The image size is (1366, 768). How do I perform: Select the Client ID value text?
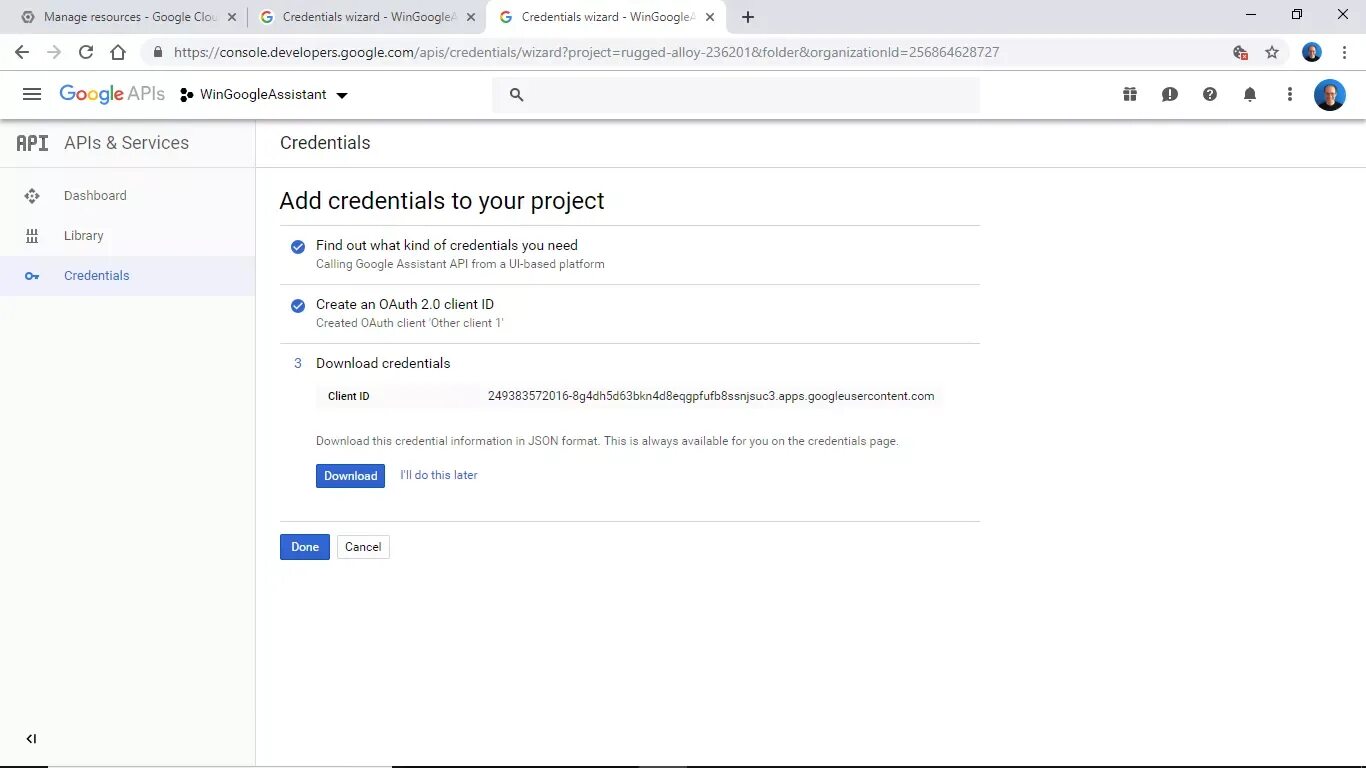pos(711,396)
